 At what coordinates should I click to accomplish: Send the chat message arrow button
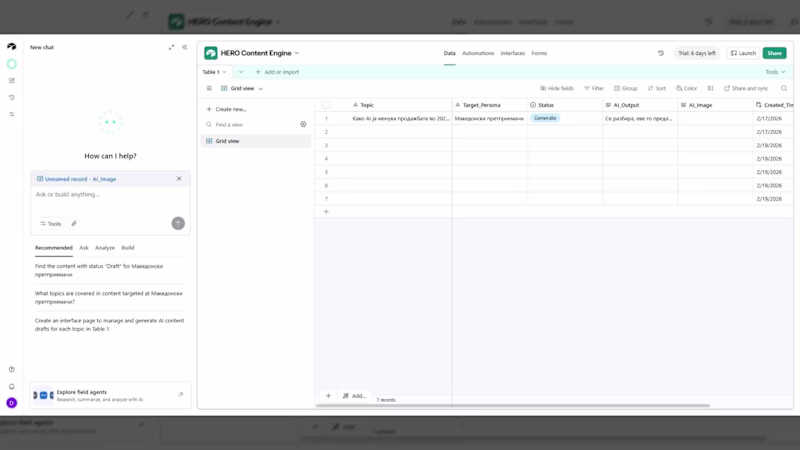pyautogui.click(x=178, y=223)
